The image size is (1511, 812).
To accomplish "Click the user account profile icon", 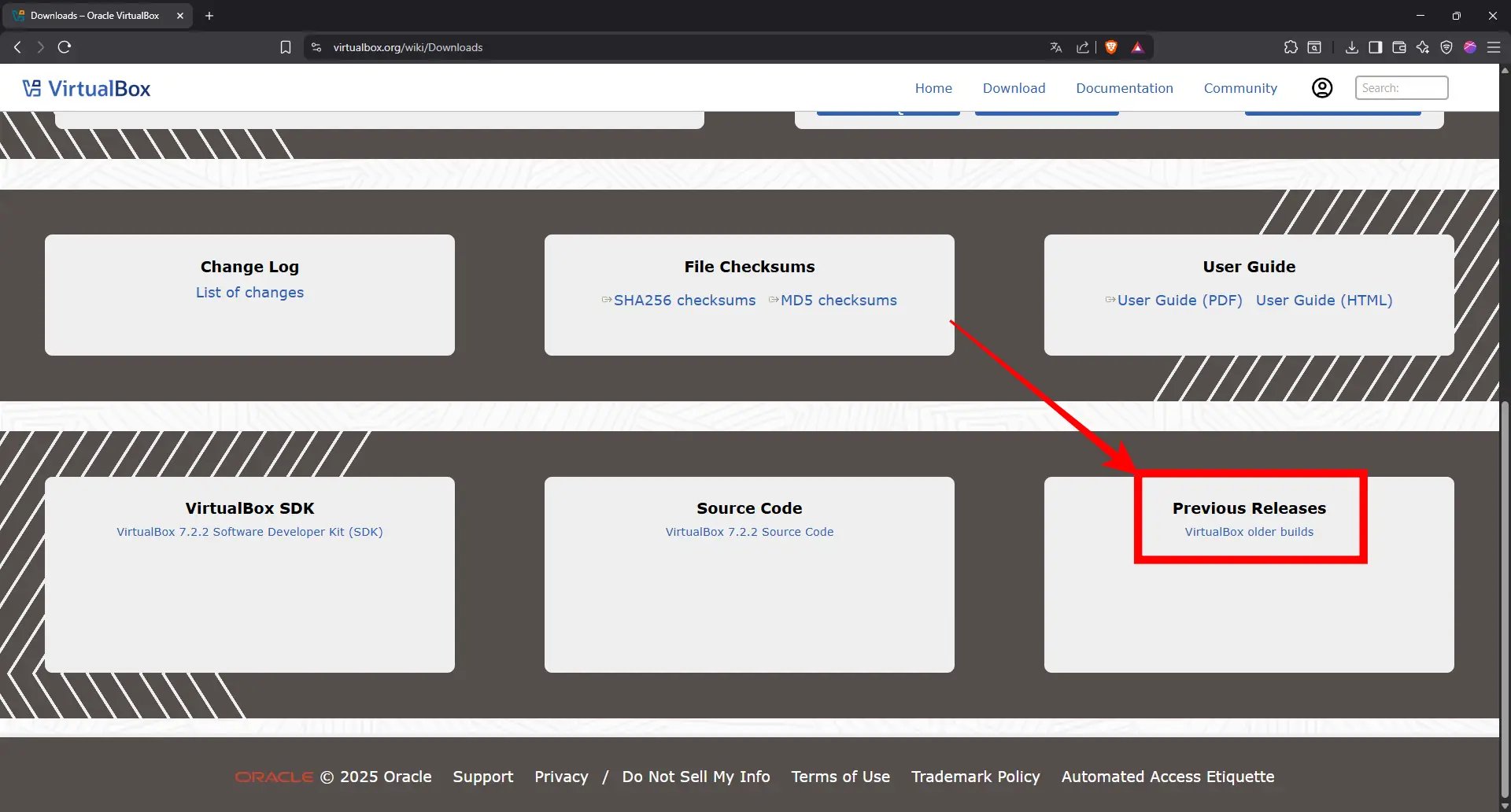I will pyautogui.click(x=1322, y=88).
